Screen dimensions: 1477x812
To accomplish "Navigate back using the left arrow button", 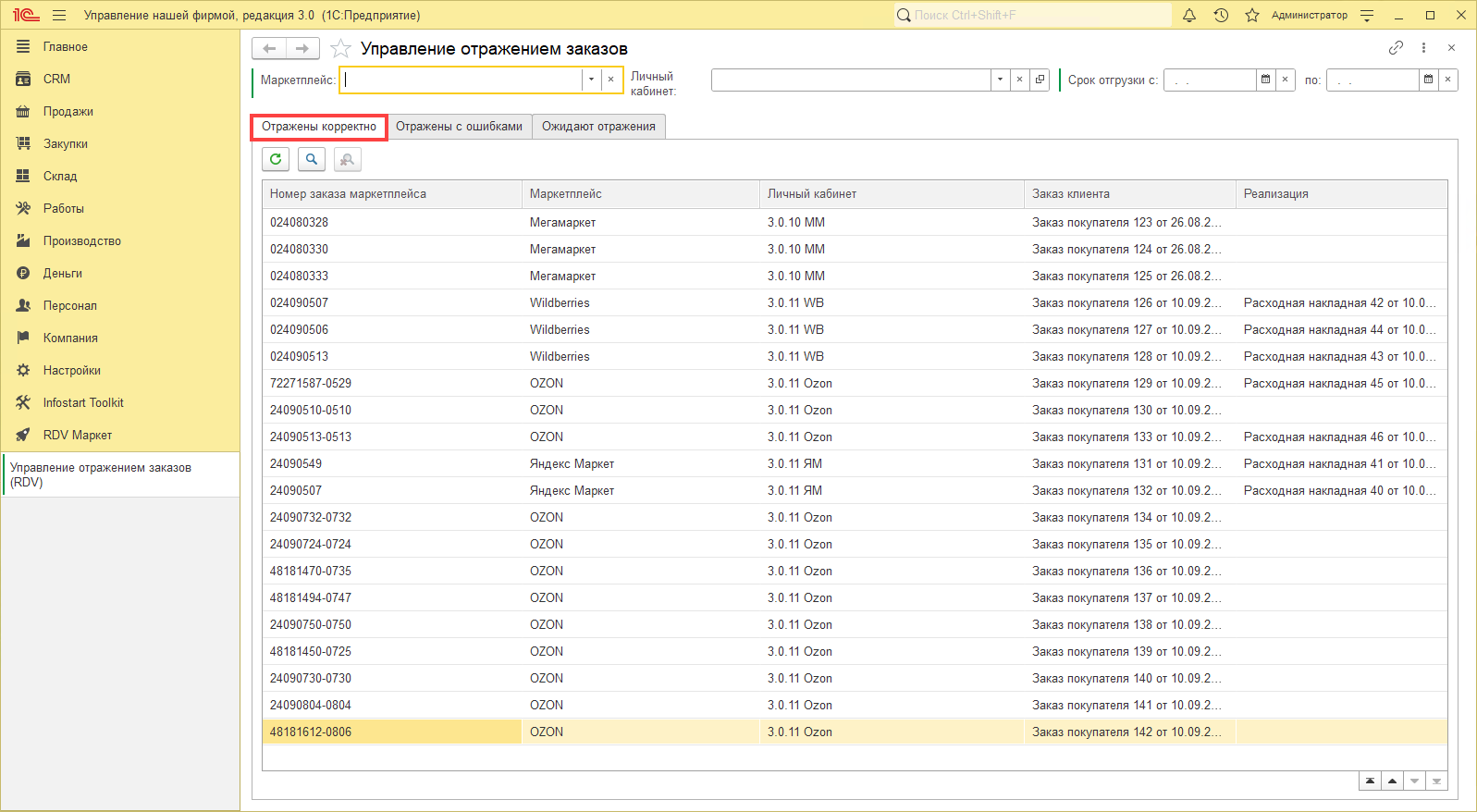I will (269, 49).
